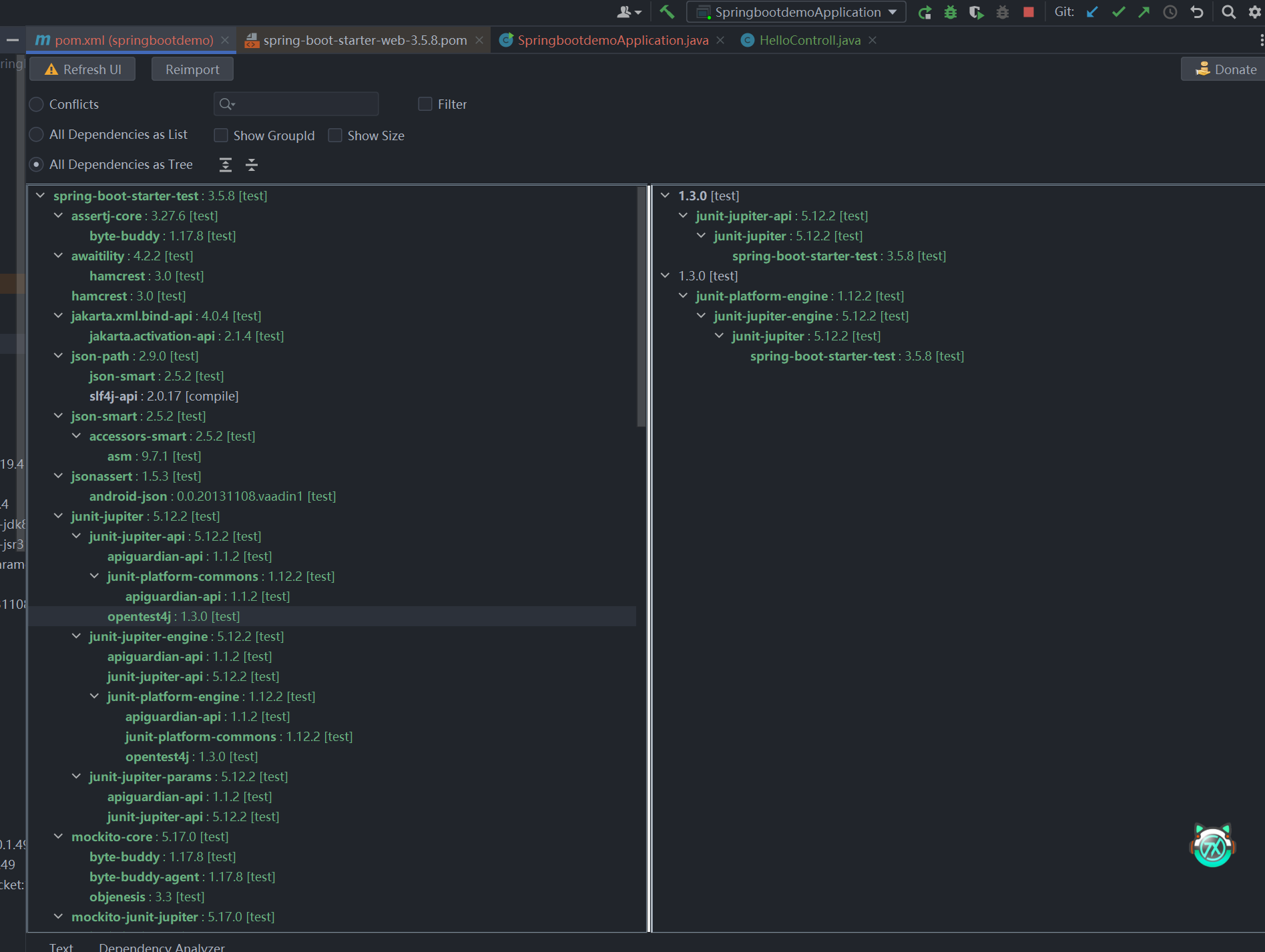Screen dimensions: 1265x952
Task: Click the Stop red square icon
Action: point(1029,12)
